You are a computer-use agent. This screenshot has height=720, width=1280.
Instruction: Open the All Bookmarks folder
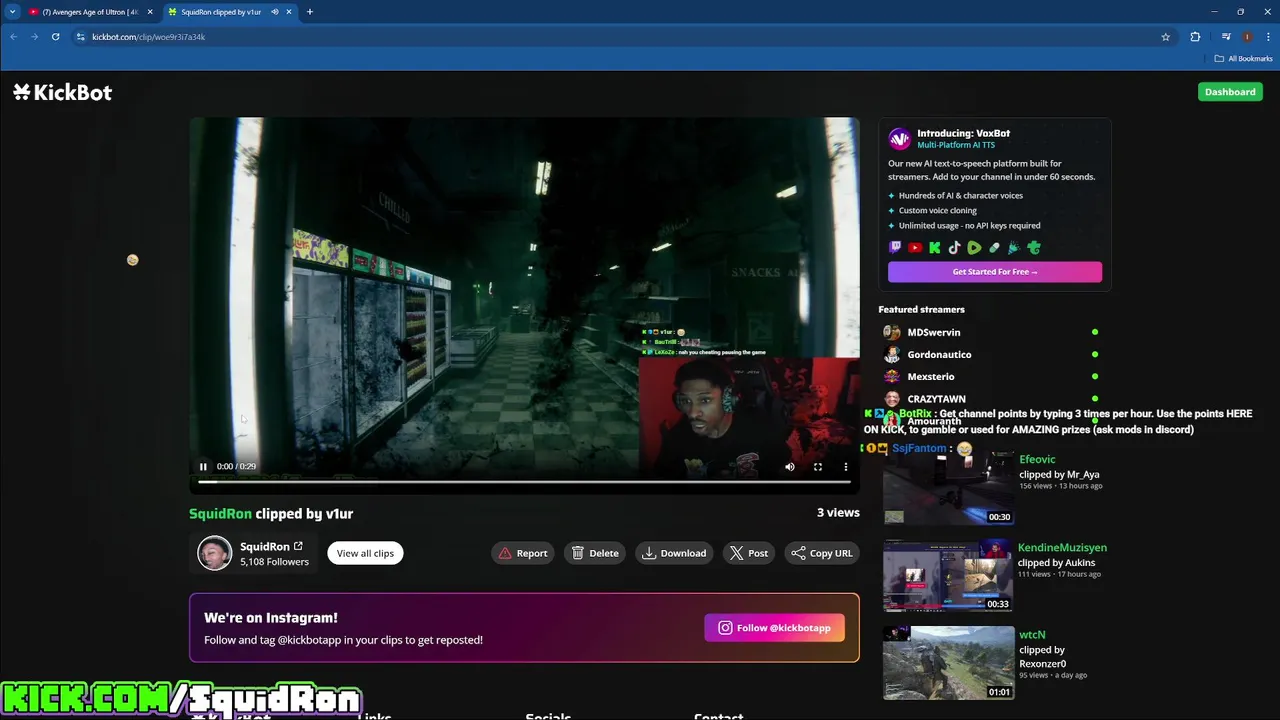coord(1243,59)
